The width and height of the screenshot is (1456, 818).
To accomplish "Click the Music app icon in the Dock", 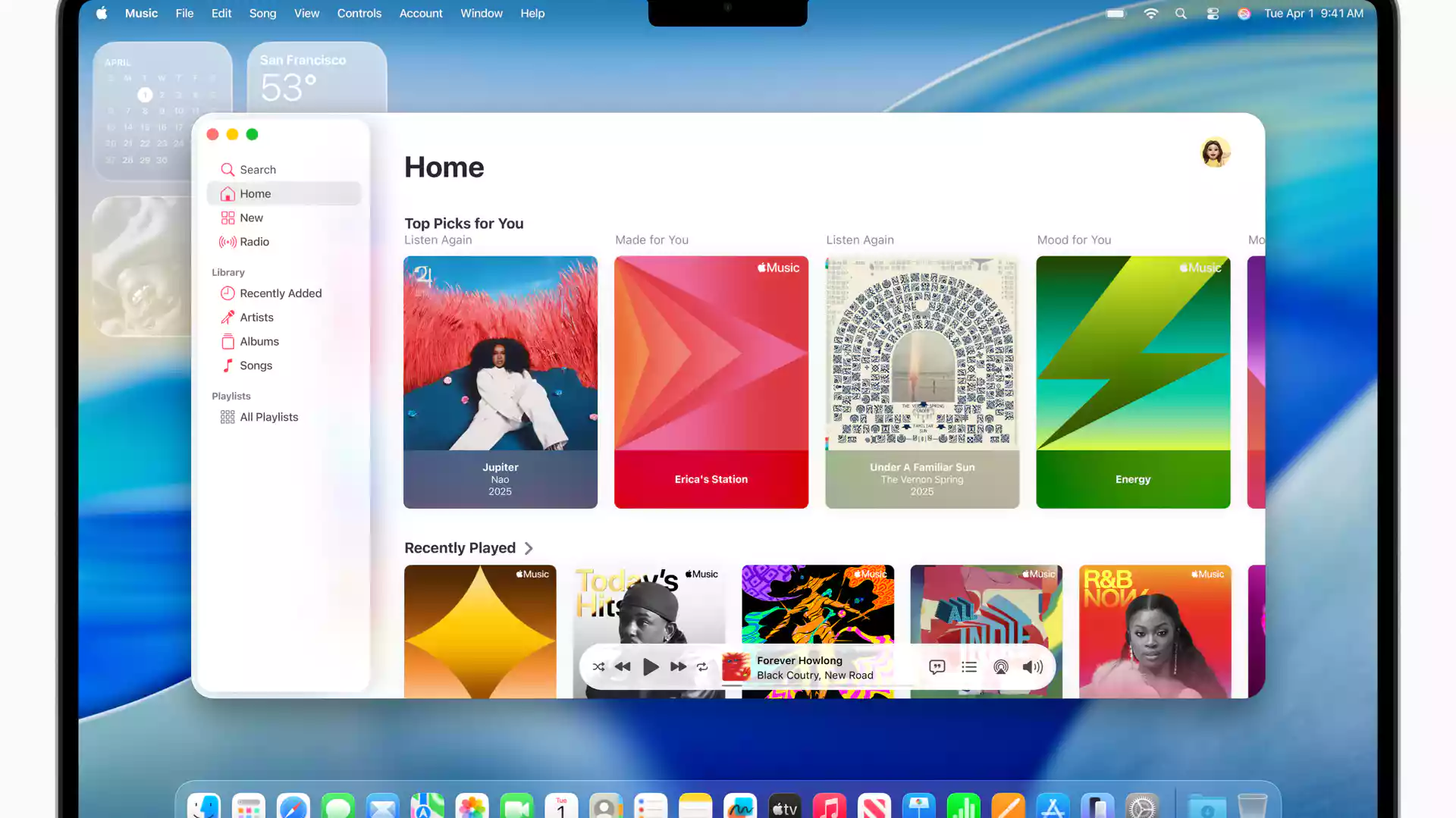I will (x=830, y=807).
